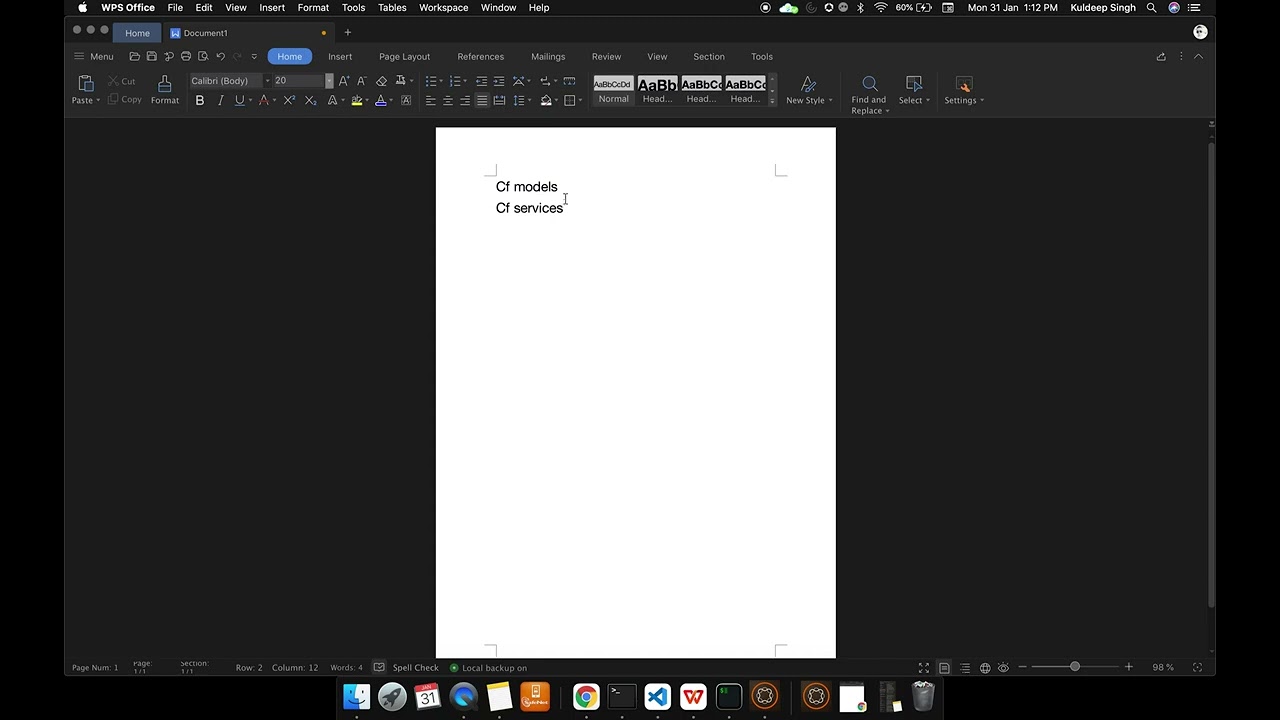Save the document using the floppy icon
Image resolution: width=1280 pixels, height=720 pixels.
151,56
